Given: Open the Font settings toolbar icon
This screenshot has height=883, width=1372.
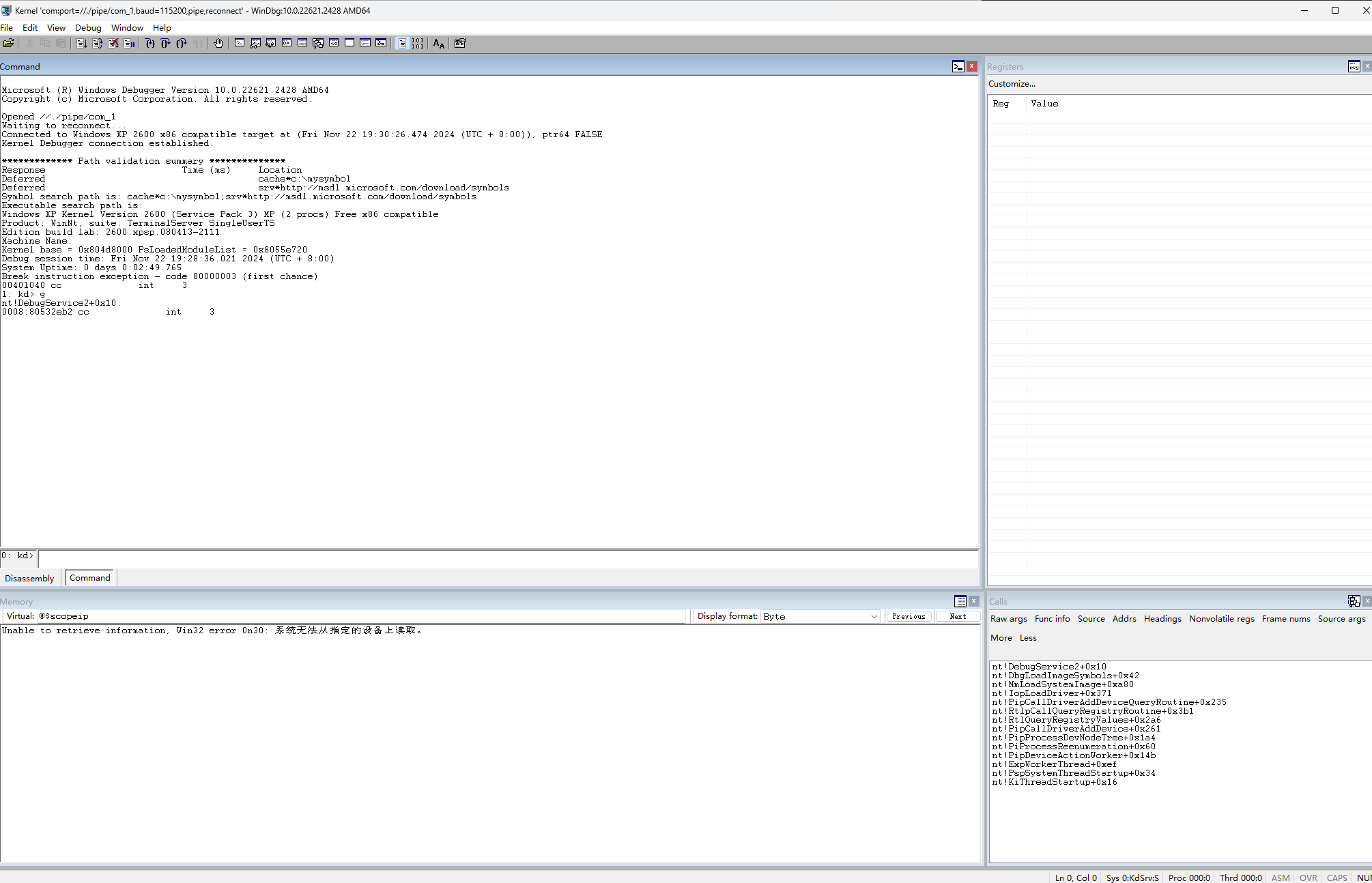Looking at the screenshot, I should pyautogui.click(x=438, y=43).
